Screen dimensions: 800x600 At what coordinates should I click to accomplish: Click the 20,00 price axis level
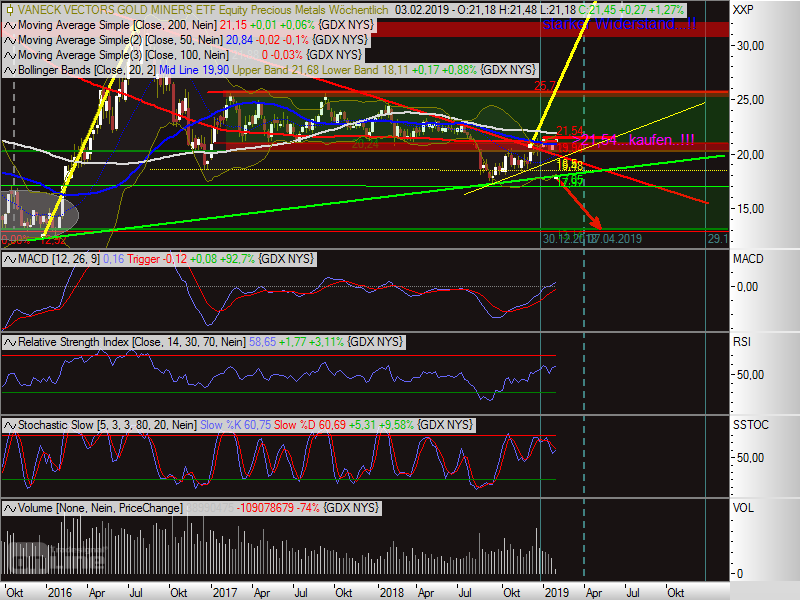pyautogui.click(x=751, y=155)
